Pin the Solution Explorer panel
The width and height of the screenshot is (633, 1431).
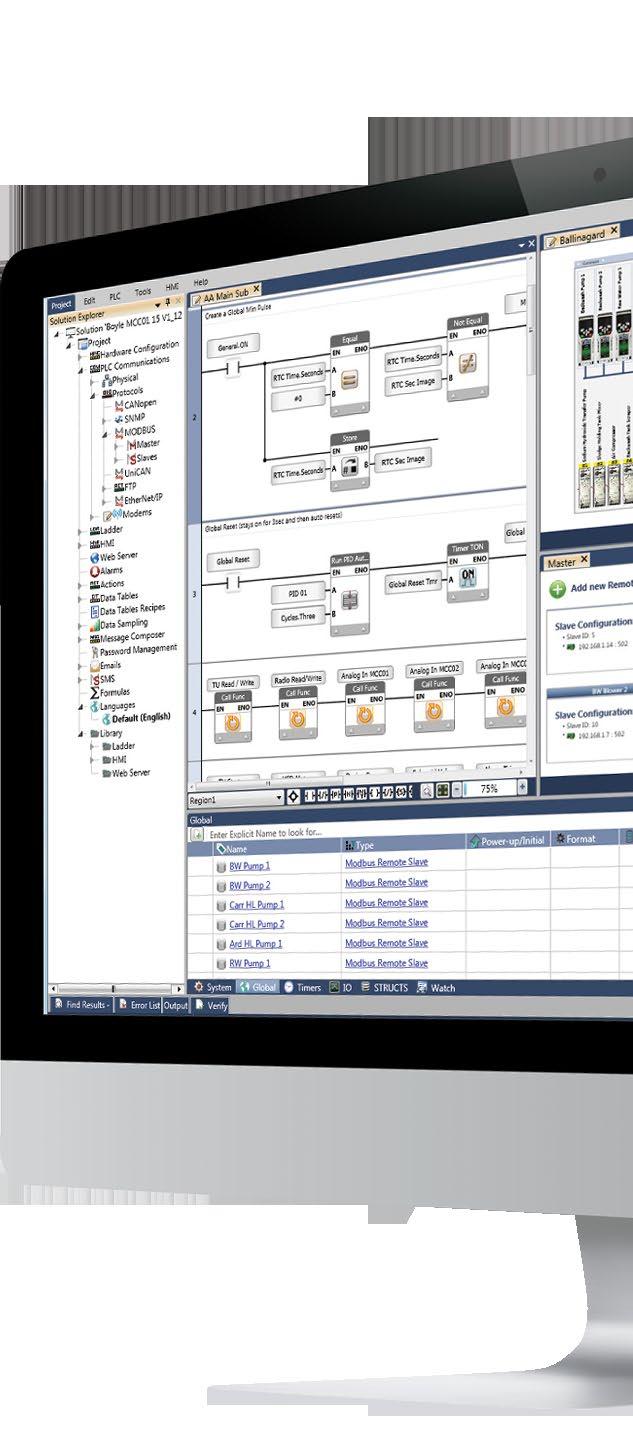coord(167,300)
